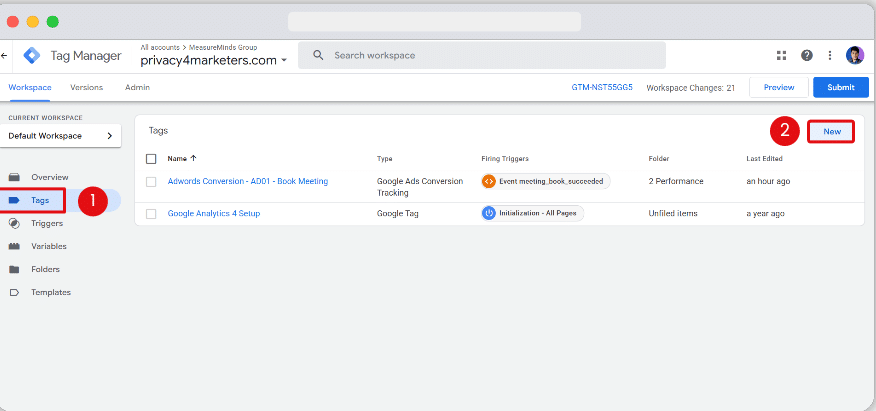The image size is (876, 411).
Task: Click the Submit button
Action: point(841,88)
